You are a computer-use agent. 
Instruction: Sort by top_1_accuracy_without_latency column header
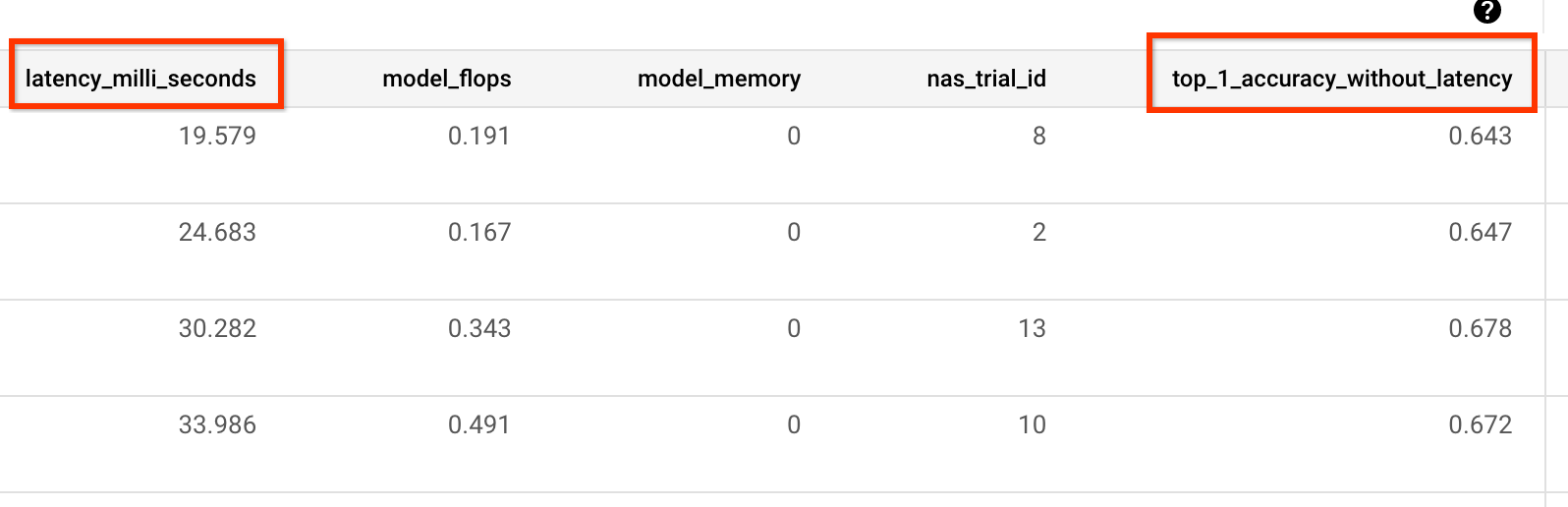click(x=1341, y=79)
